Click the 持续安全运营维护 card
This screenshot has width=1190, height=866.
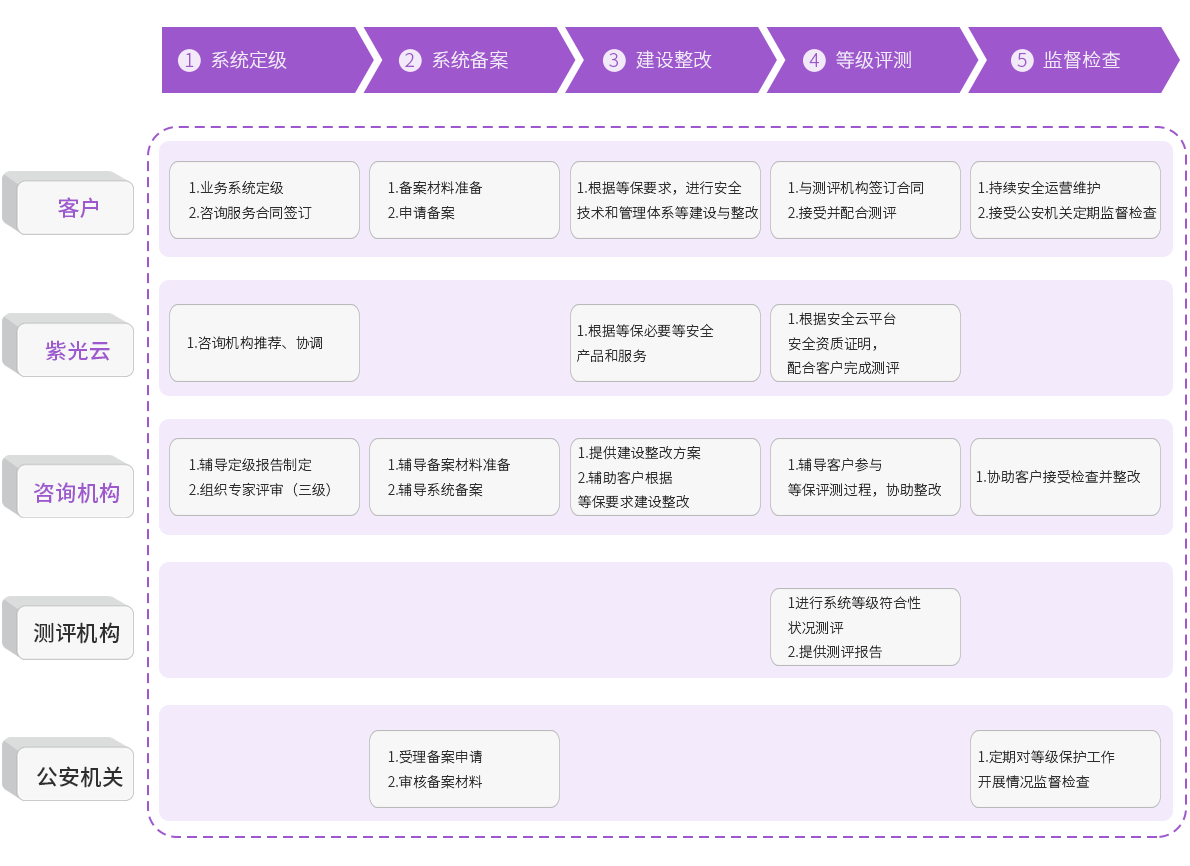click(x=1066, y=200)
